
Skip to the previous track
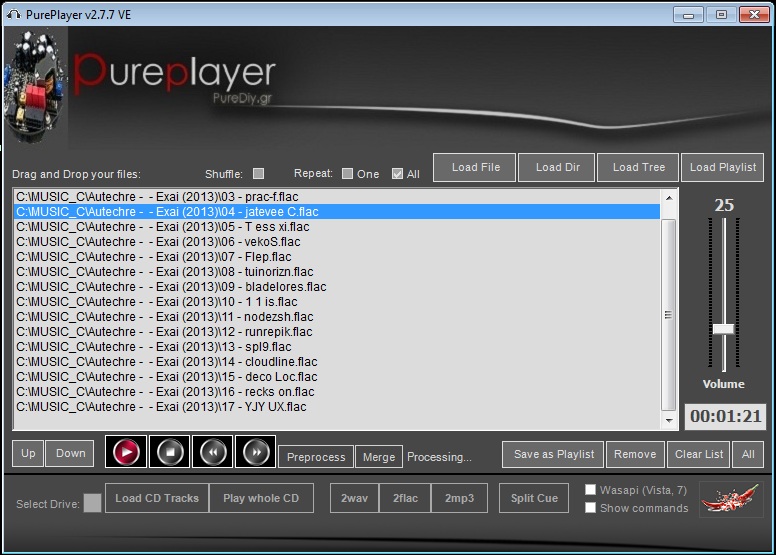[x=212, y=453]
